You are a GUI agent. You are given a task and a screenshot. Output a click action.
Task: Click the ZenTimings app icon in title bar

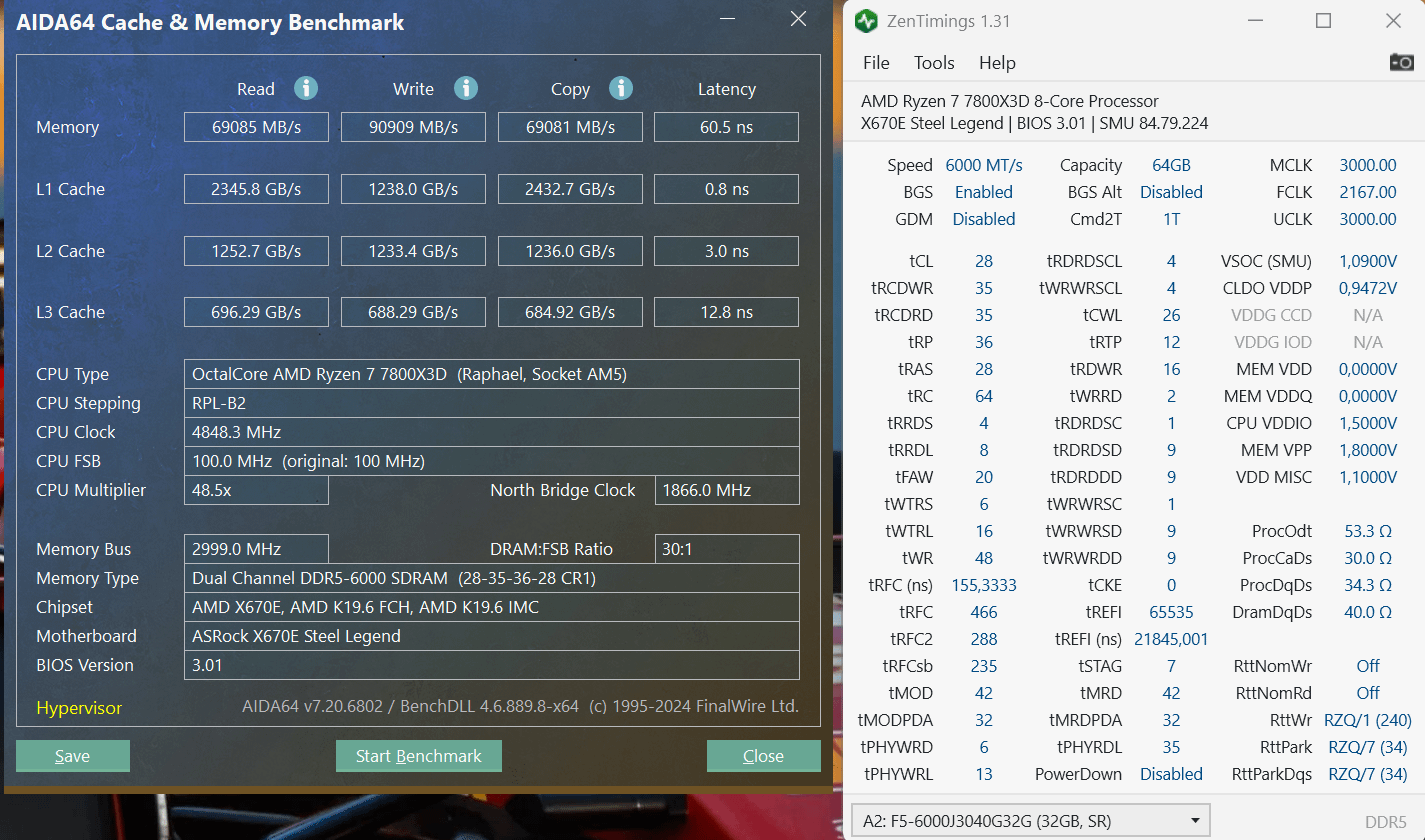click(867, 21)
